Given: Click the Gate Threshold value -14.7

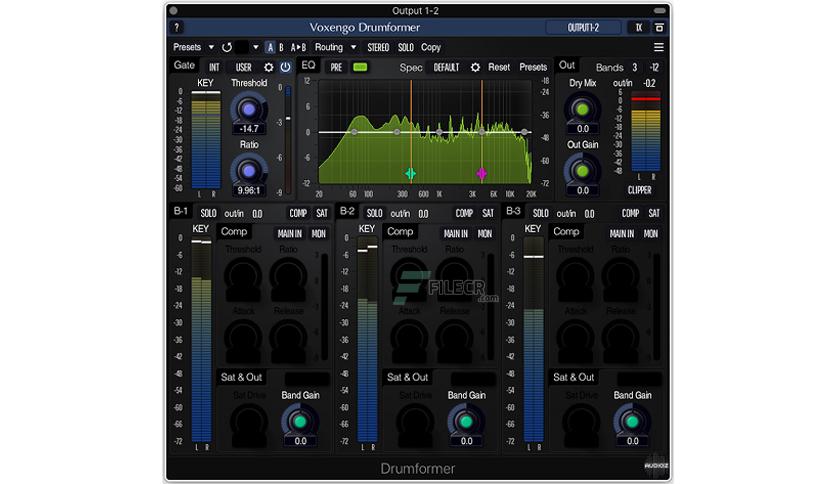Looking at the screenshot, I should (249, 129).
